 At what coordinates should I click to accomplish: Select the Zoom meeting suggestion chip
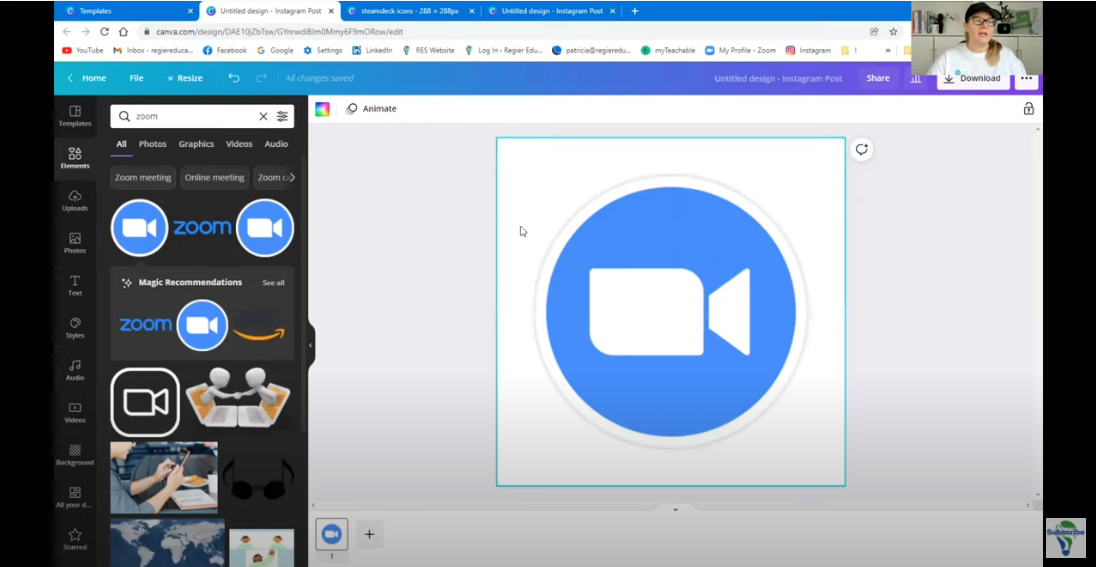pyautogui.click(x=143, y=178)
